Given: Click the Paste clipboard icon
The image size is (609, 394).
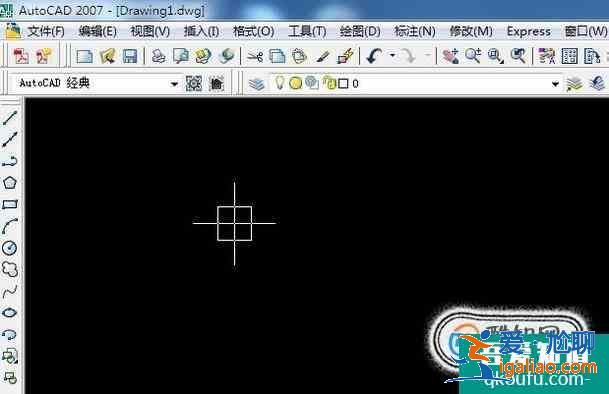Looking at the screenshot, I should pyautogui.click(x=299, y=57).
